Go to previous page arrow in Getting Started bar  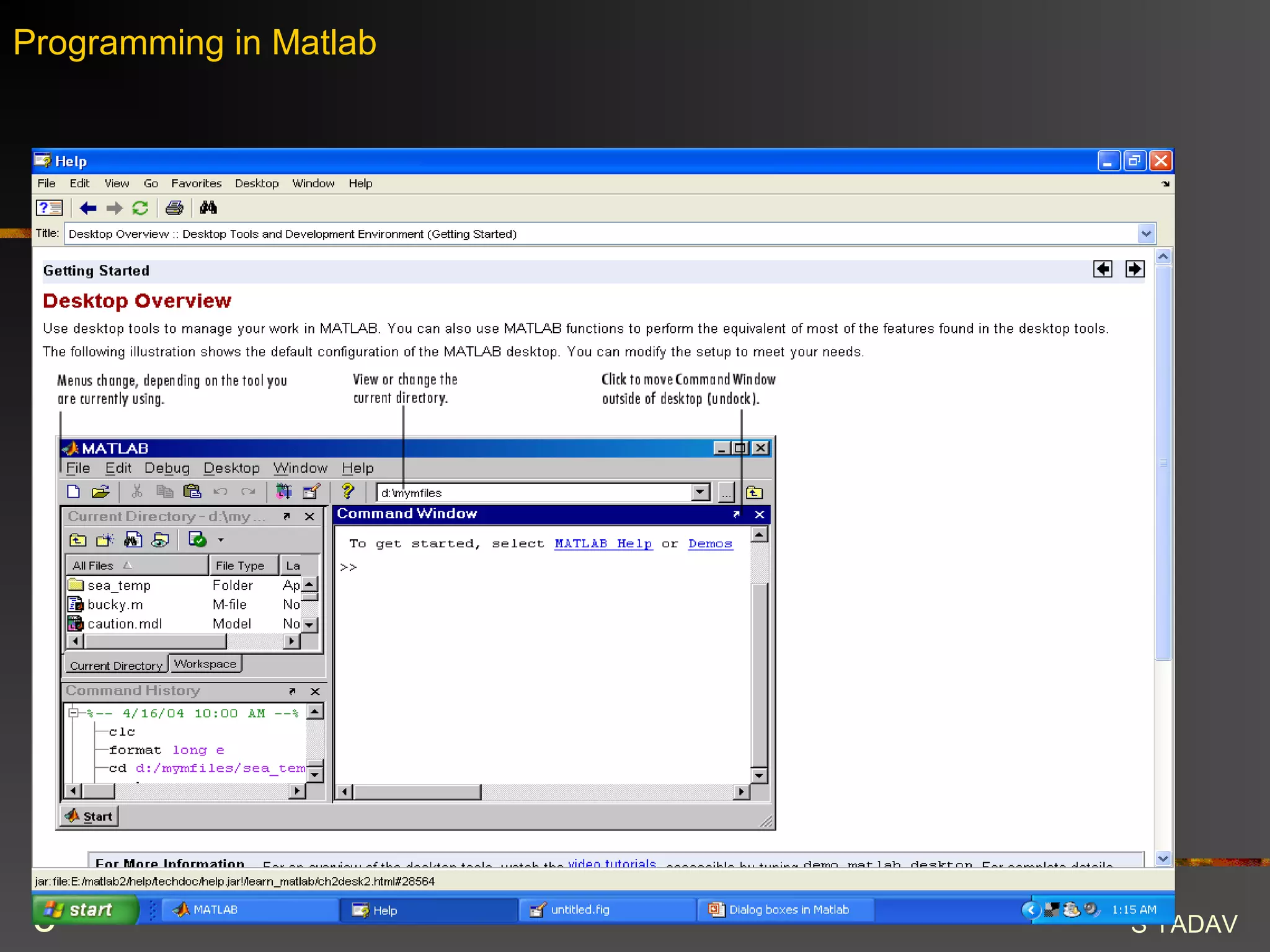(x=1103, y=269)
